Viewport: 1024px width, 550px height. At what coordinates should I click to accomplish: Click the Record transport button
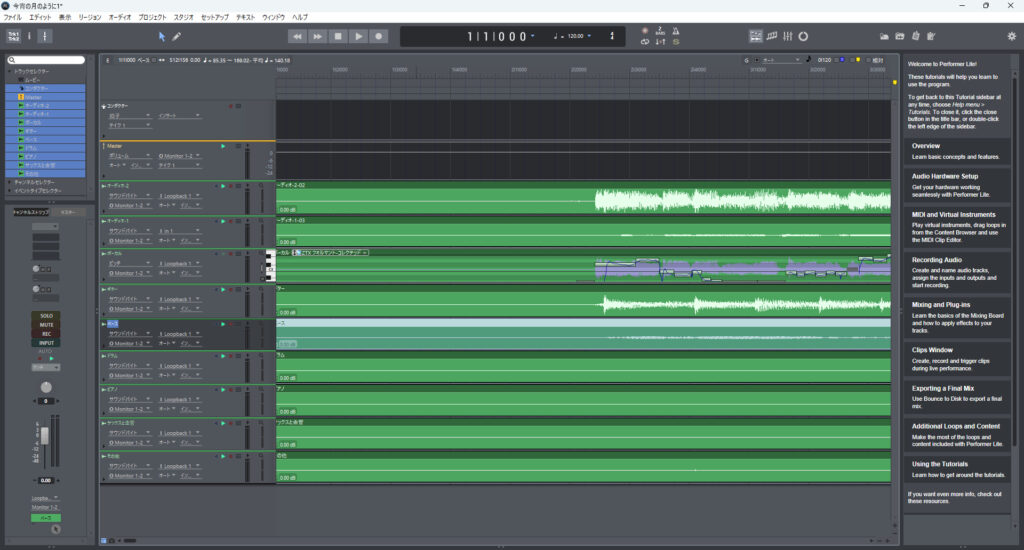click(x=379, y=36)
